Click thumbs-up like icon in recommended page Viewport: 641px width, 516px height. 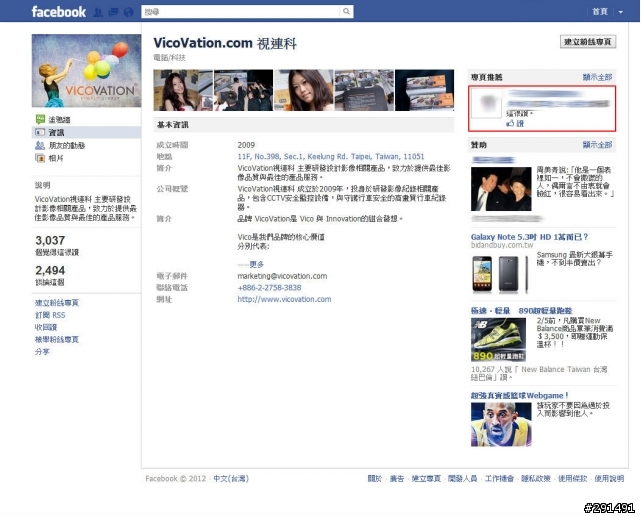(x=510, y=123)
